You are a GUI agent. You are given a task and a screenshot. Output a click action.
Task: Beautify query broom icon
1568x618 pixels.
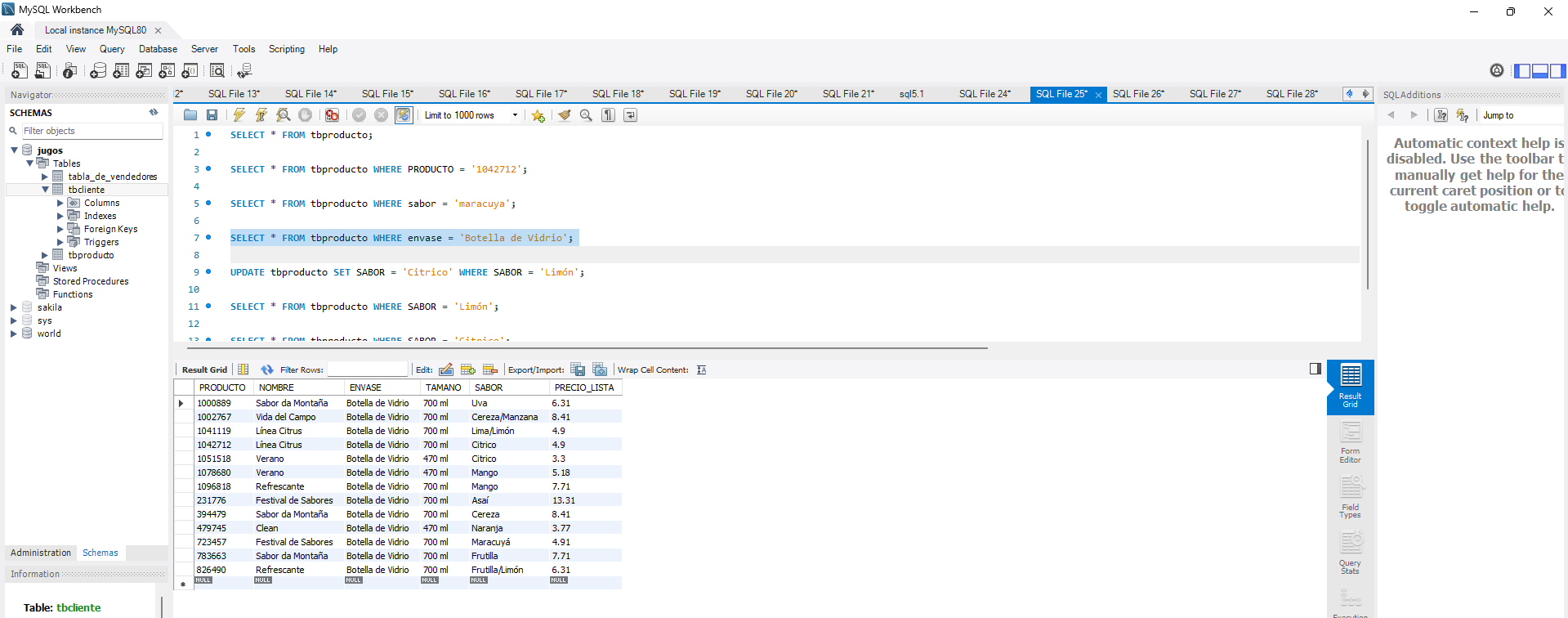(x=564, y=115)
